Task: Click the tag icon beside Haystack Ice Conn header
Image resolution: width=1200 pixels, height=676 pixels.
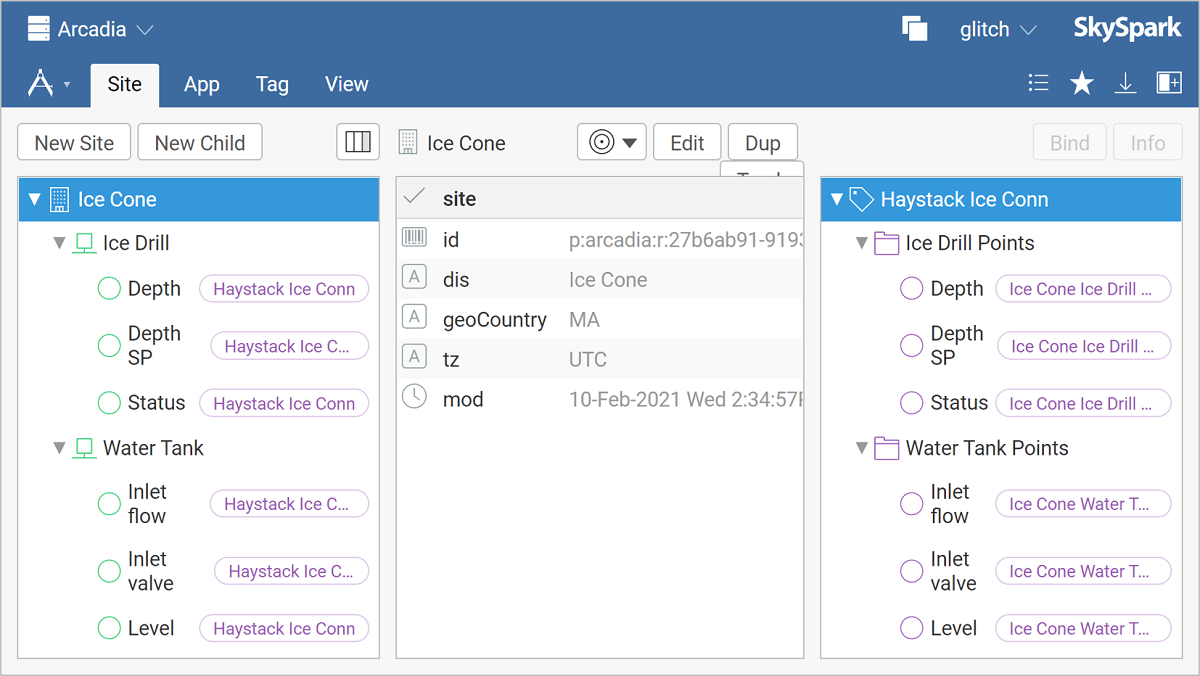Action: pyautogui.click(x=861, y=199)
